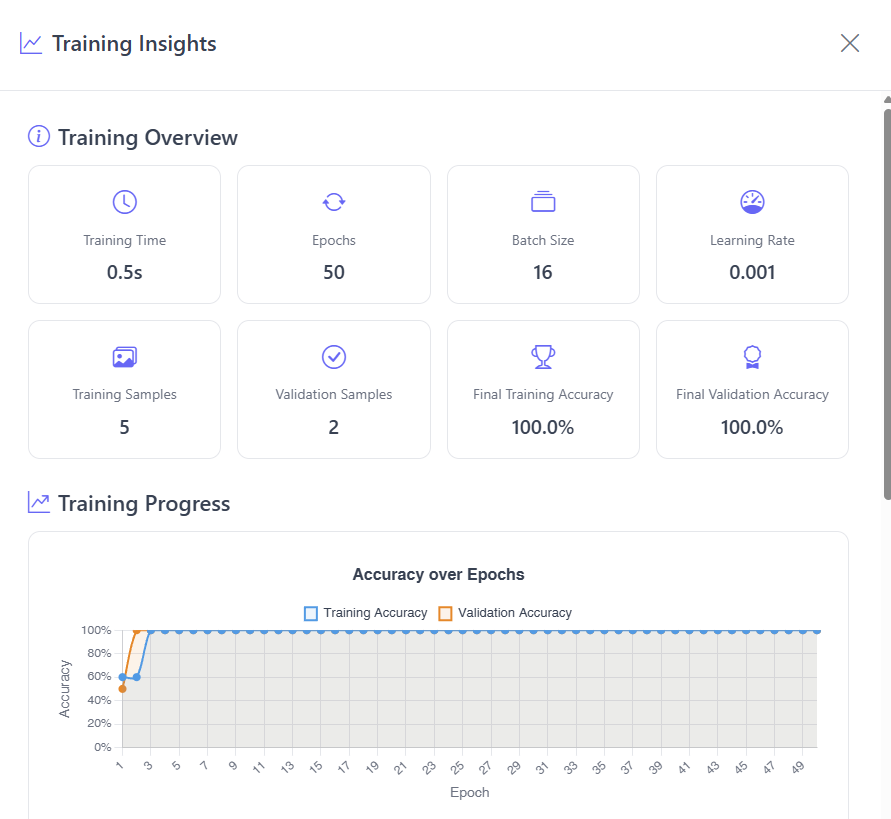Click the Final Validation Accuracy medal icon
The height and width of the screenshot is (819, 891).
pyautogui.click(x=752, y=356)
